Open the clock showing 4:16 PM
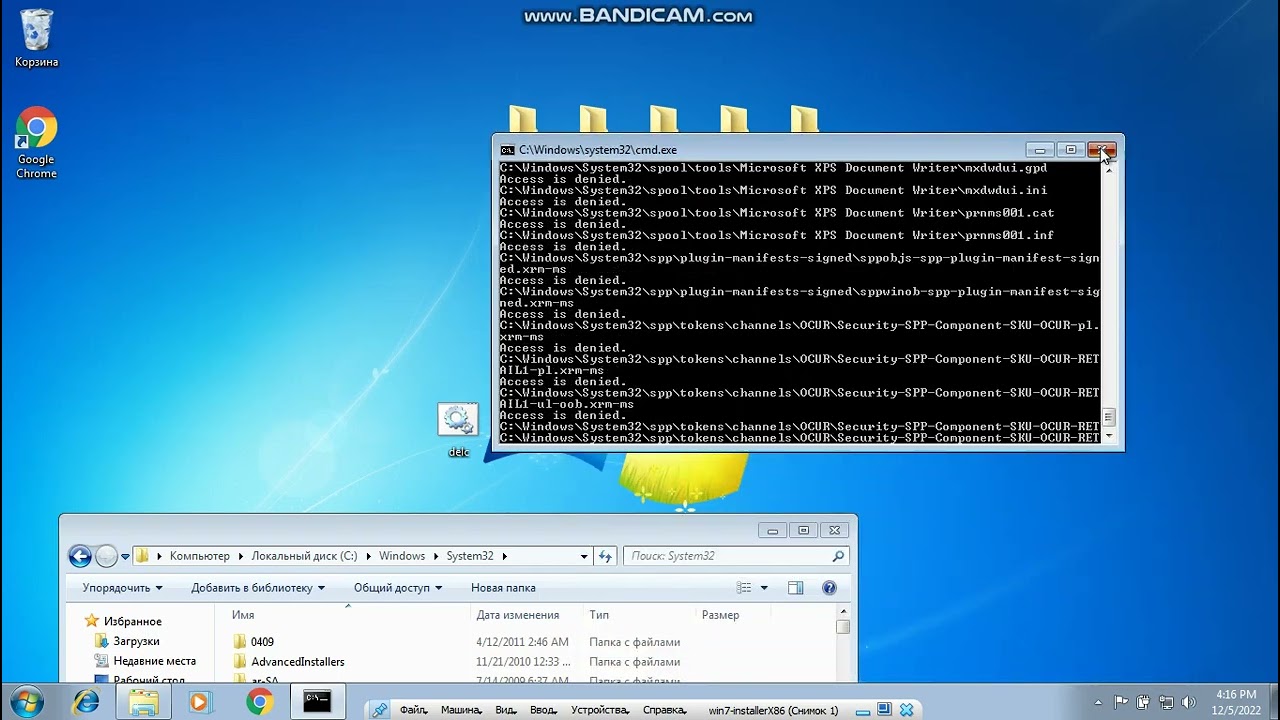Image resolution: width=1280 pixels, height=720 pixels. click(x=1236, y=702)
